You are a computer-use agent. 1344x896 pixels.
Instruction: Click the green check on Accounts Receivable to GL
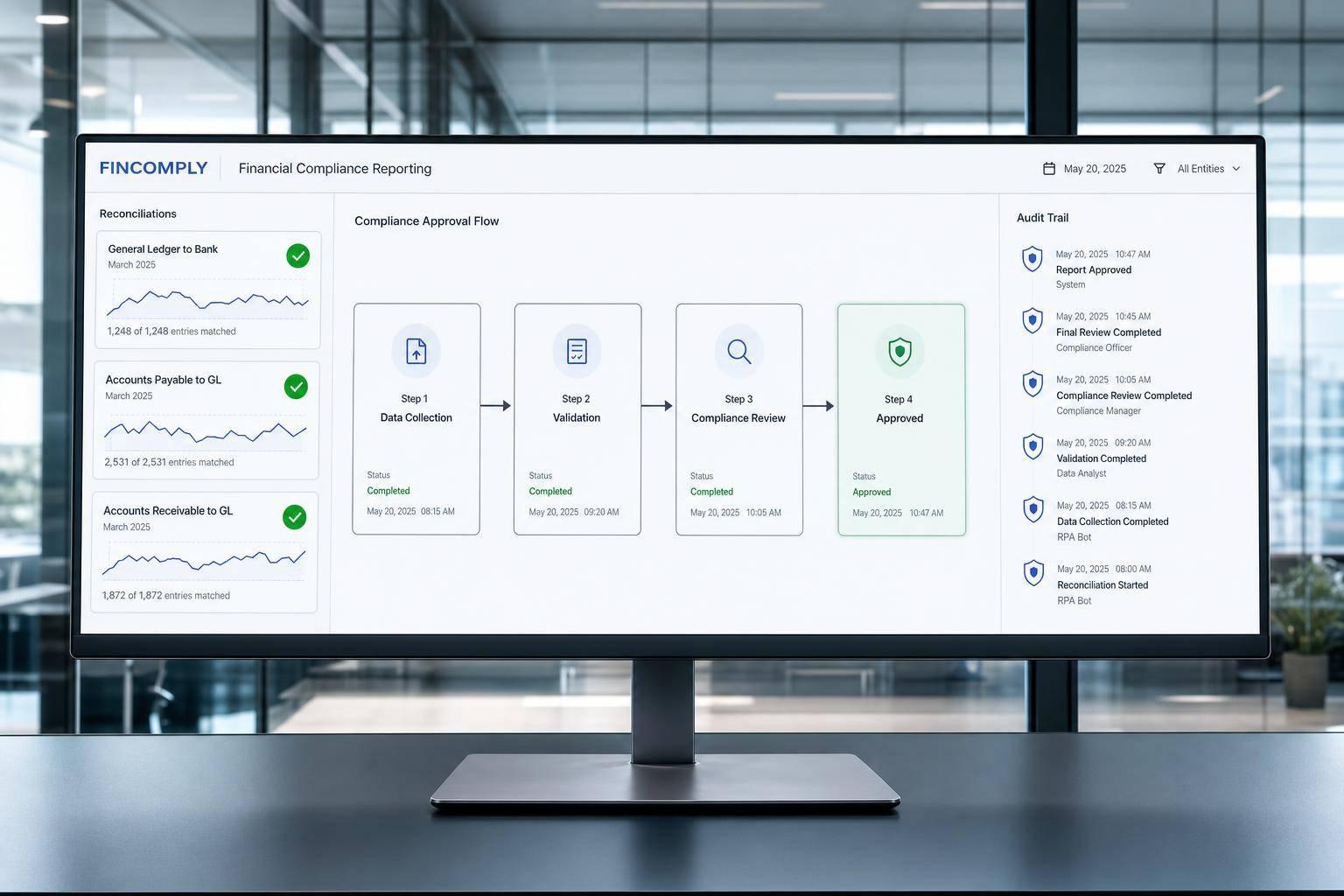click(295, 517)
